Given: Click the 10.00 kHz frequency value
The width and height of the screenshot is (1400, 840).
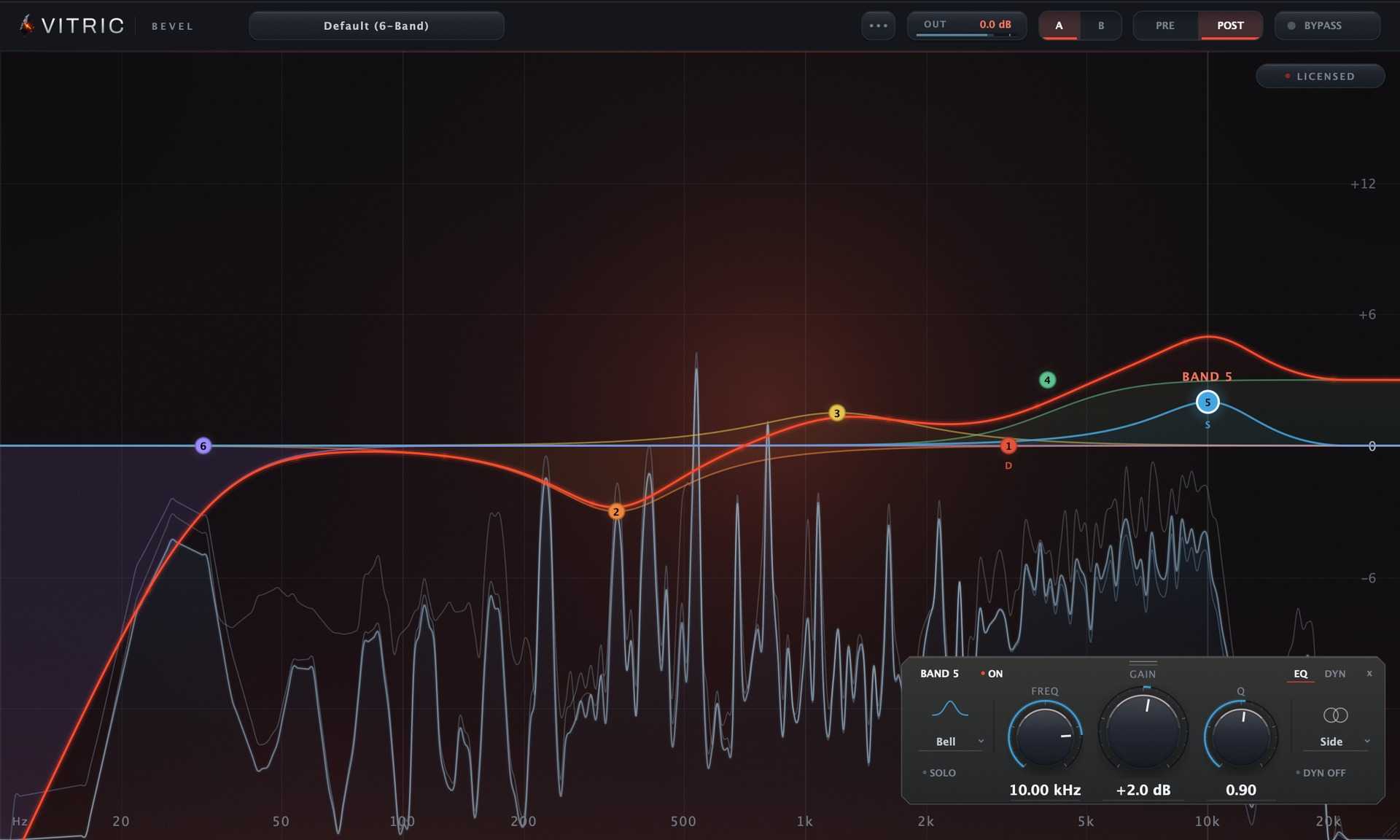Looking at the screenshot, I should [1045, 790].
